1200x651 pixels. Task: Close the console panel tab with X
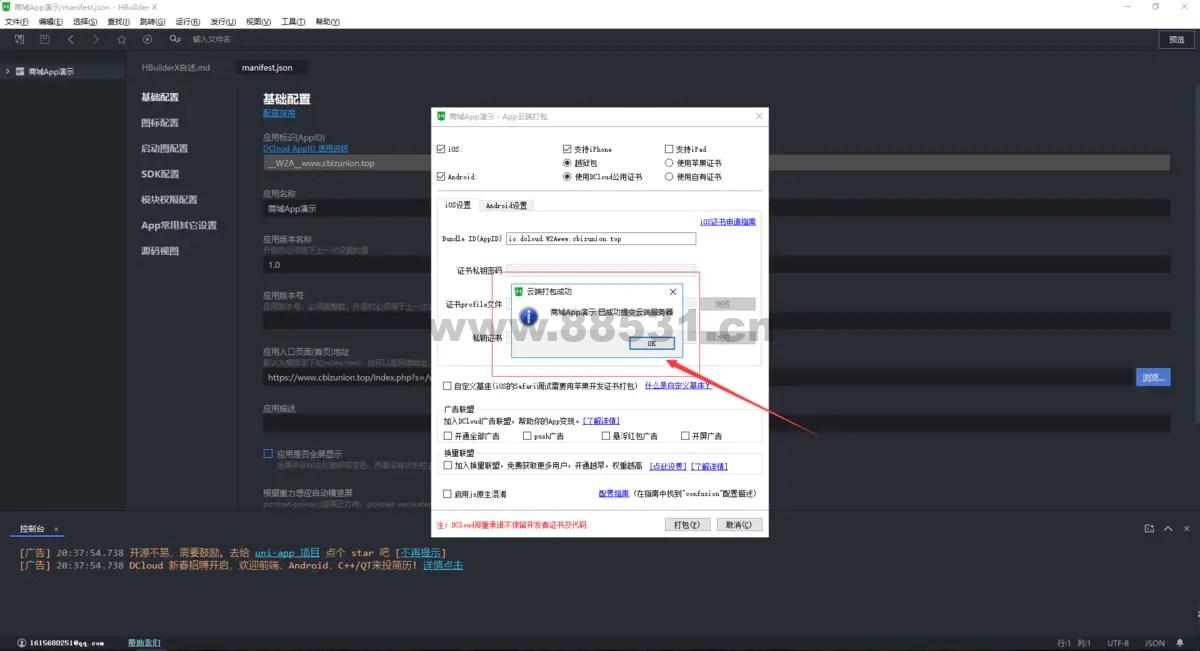[56, 529]
